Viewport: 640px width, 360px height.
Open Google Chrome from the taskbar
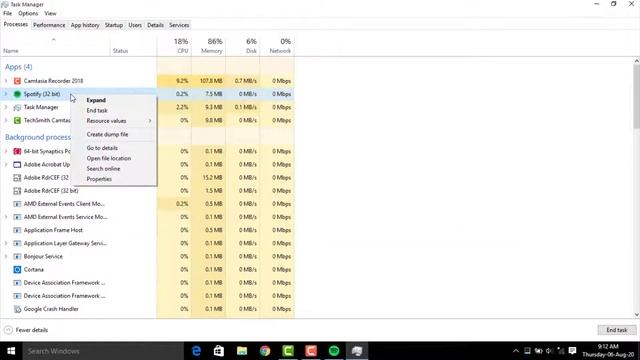265,351
